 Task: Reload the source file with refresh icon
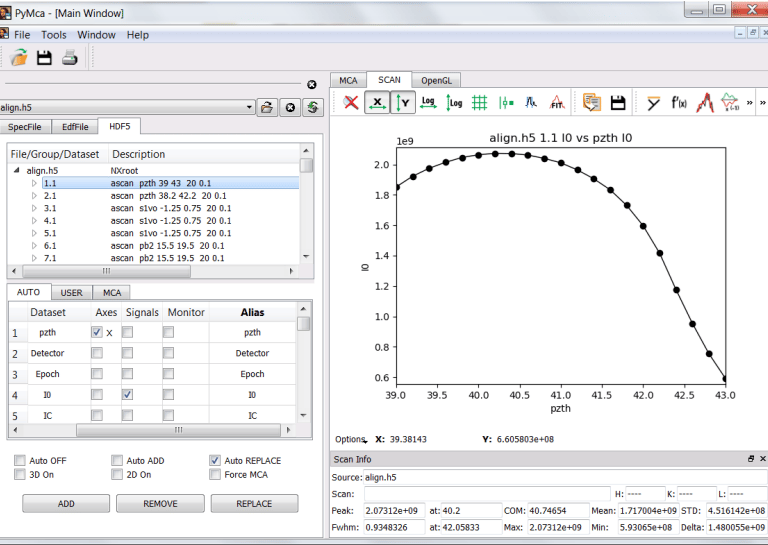[x=313, y=107]
